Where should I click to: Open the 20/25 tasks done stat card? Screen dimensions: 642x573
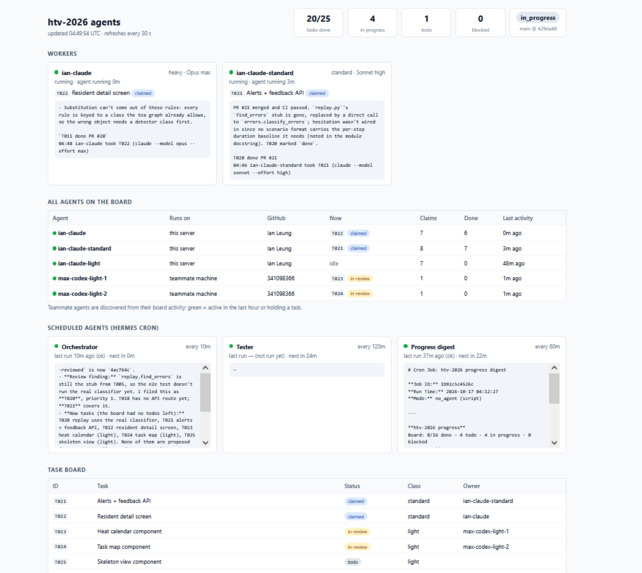click(318, 23)
